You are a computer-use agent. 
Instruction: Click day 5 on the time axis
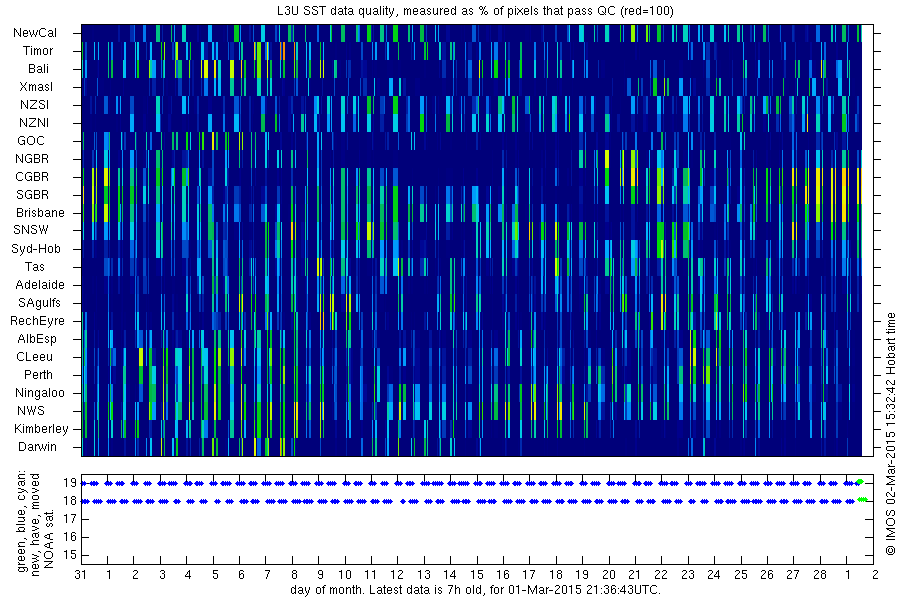pos(215,575)
